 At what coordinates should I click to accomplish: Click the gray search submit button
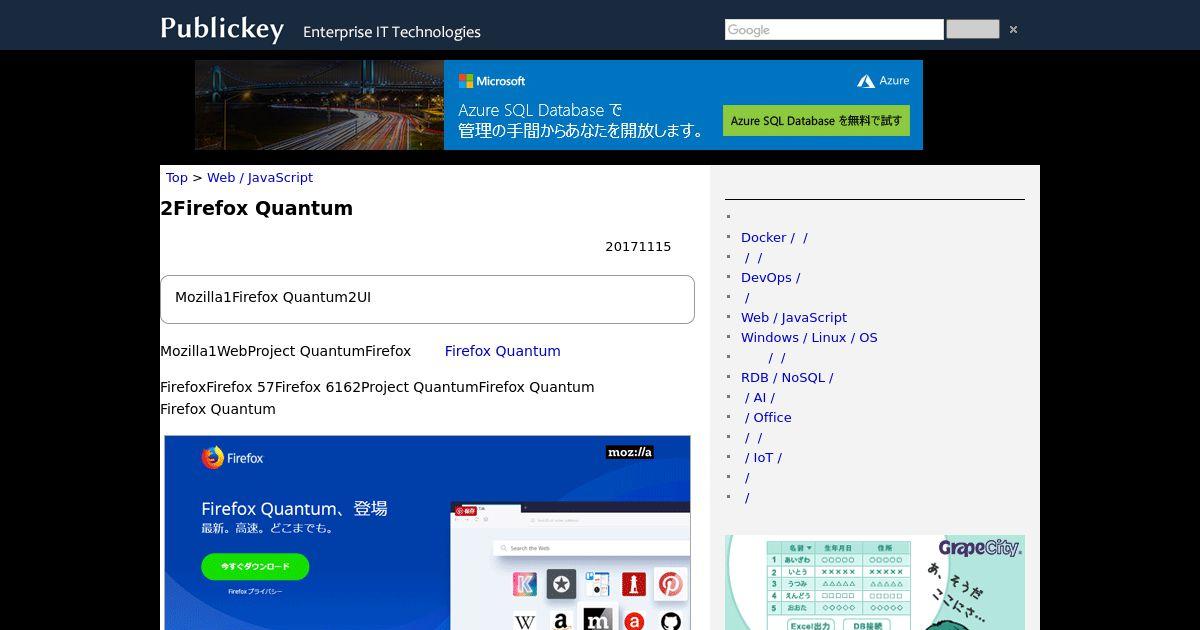(973, 30)
